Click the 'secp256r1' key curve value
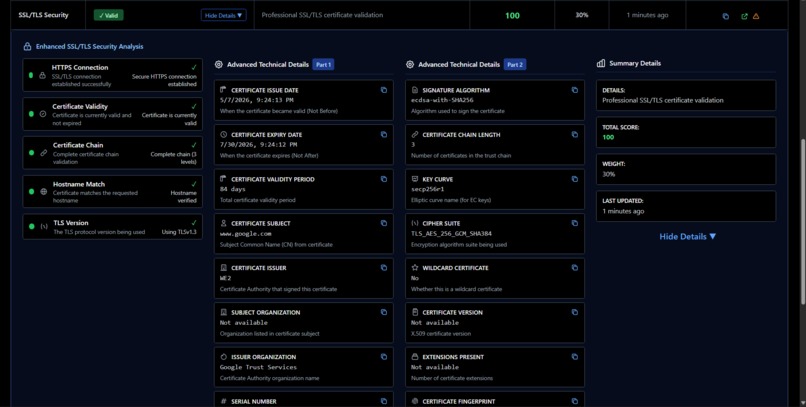This screenshot has width=806, height=407. click(428, 189)
